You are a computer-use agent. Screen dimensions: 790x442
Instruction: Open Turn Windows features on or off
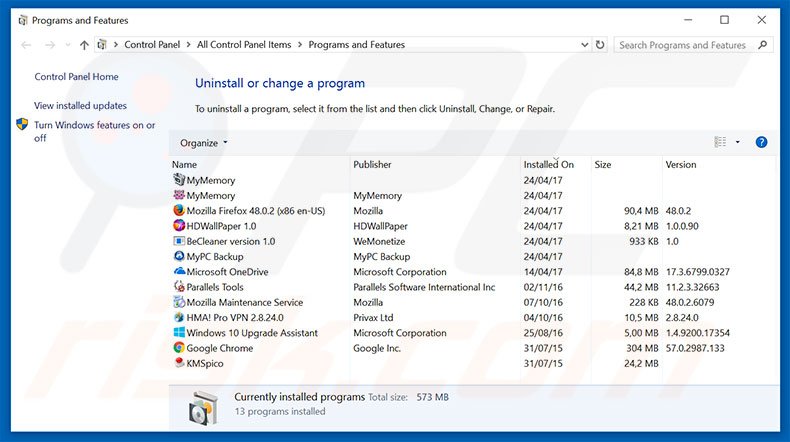[x=95, y=131]
